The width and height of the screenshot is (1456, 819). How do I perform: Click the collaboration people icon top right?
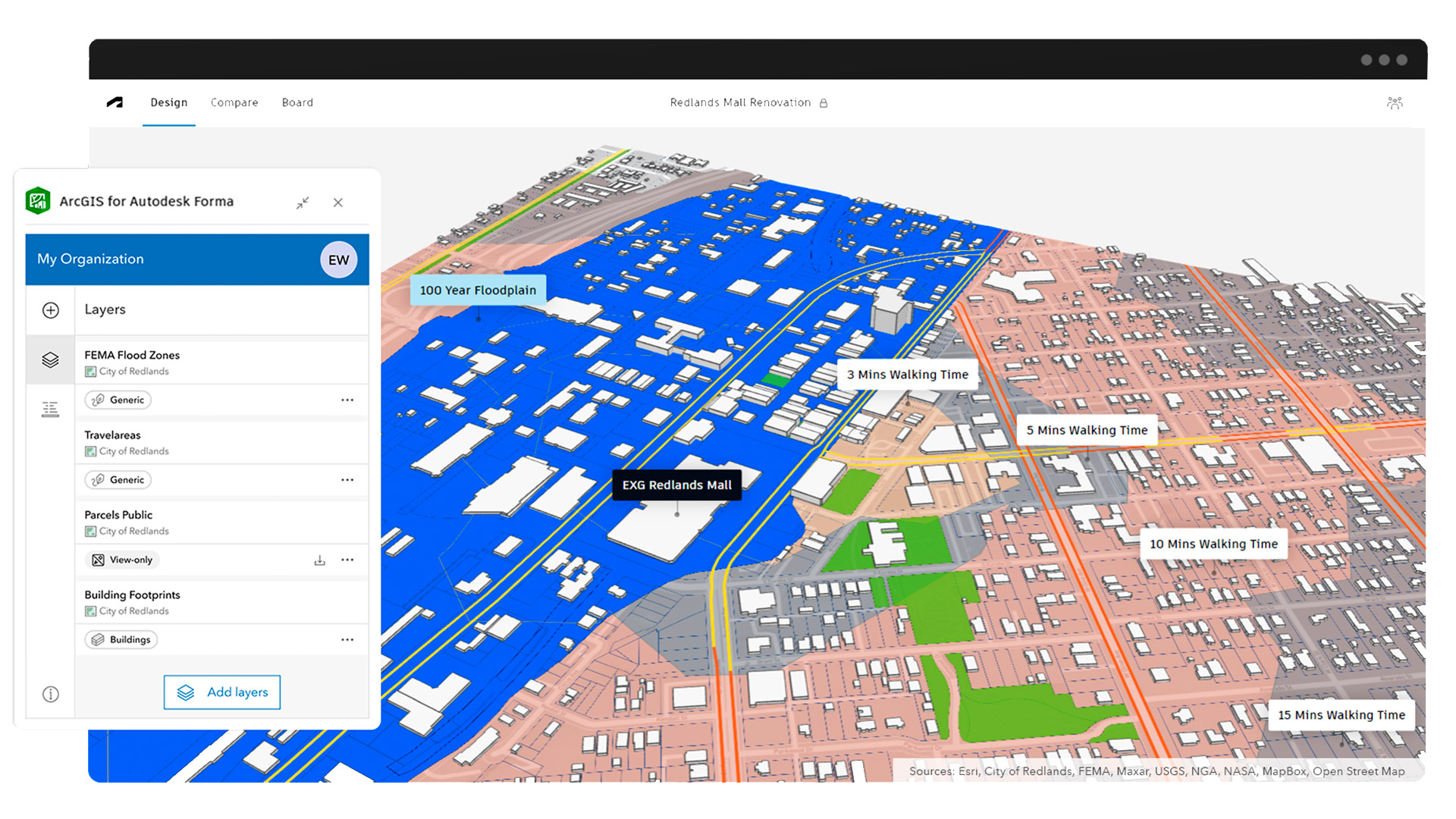click(x=1395, y=102)
